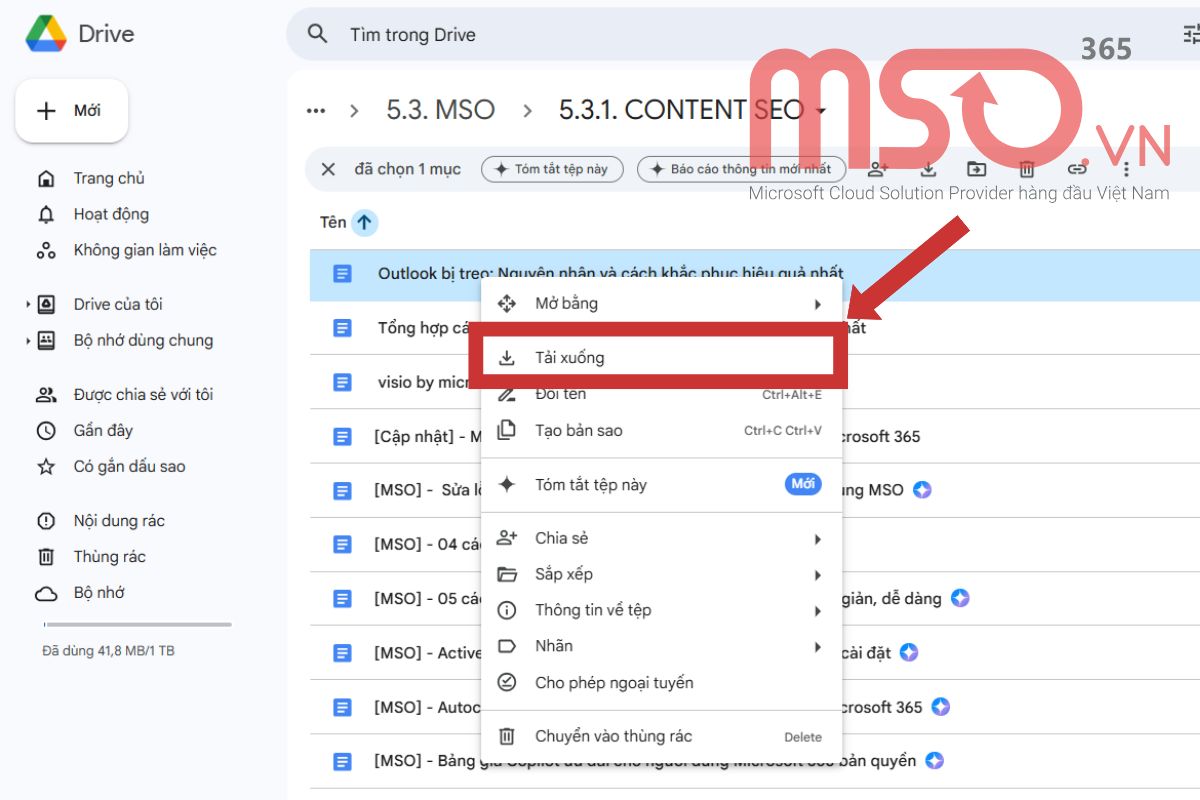This screenshot has width=1200, height=800.
Task: Open Nội dung rác view
Action: (118, 520)
